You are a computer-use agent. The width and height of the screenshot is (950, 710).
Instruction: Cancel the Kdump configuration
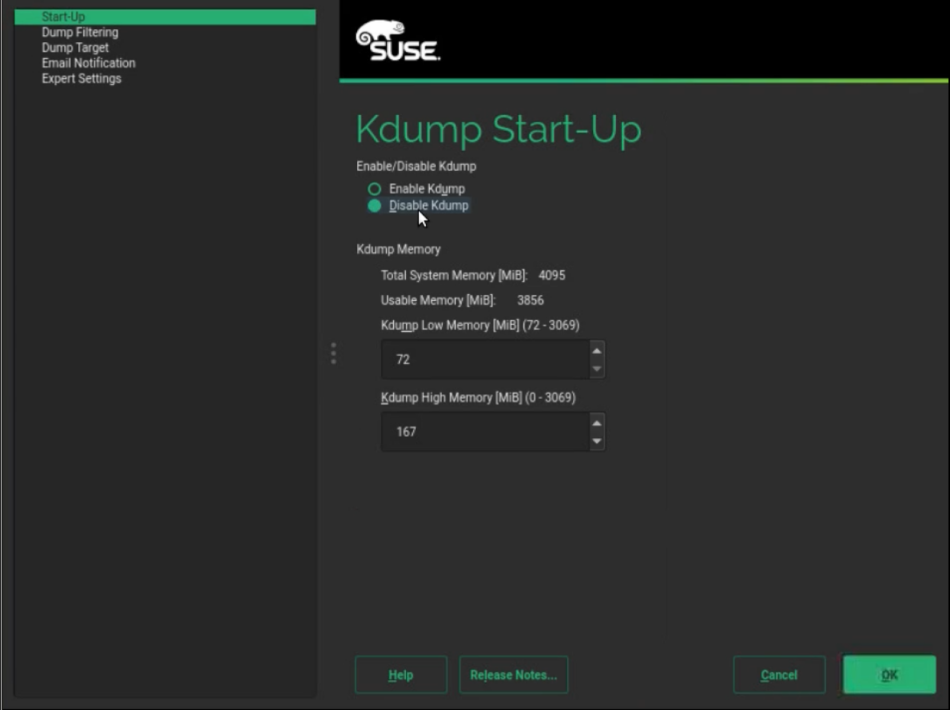point(779,675)
